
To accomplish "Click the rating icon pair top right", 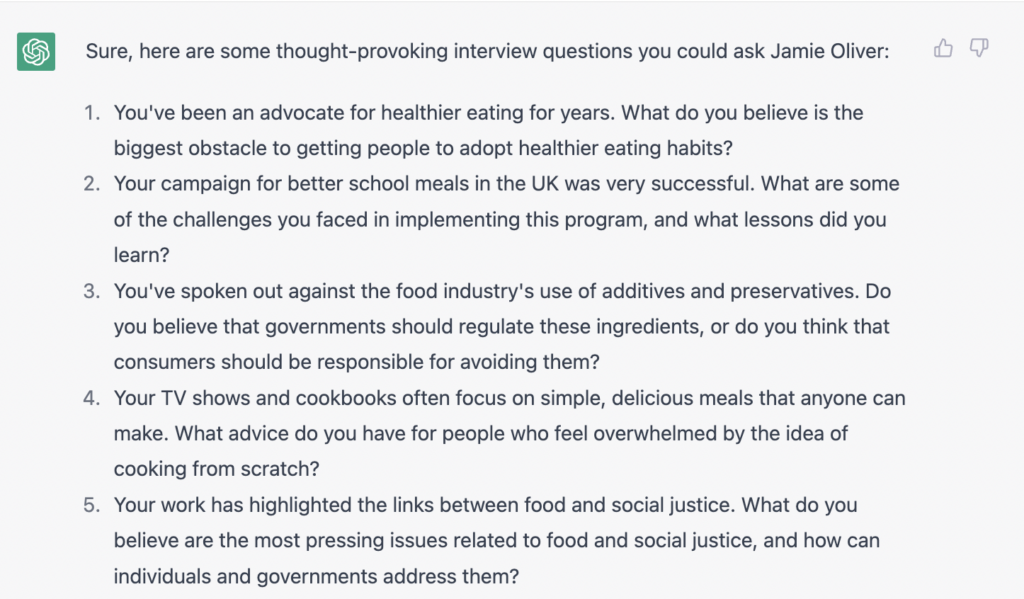I will click(x=960, y=48).
